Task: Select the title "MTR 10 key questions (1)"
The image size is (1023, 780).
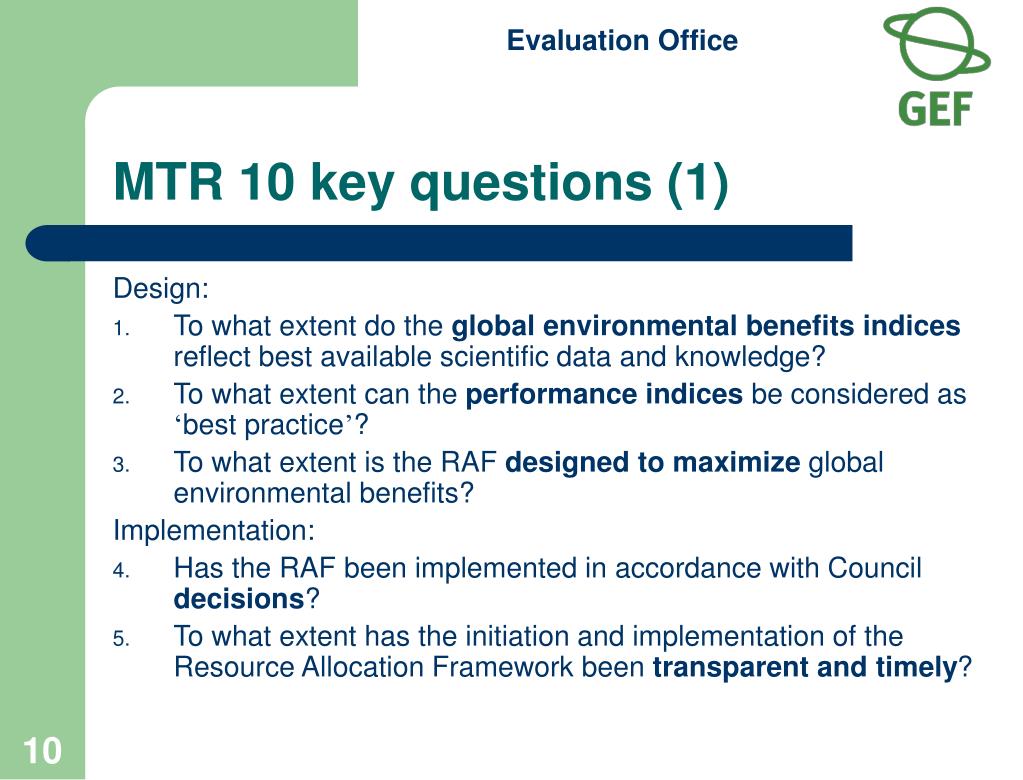Action: [421, 182]
